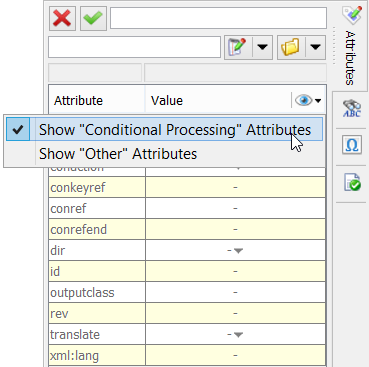
Task: Click the edit attribute pencil icon button
Action: point(238,47)
